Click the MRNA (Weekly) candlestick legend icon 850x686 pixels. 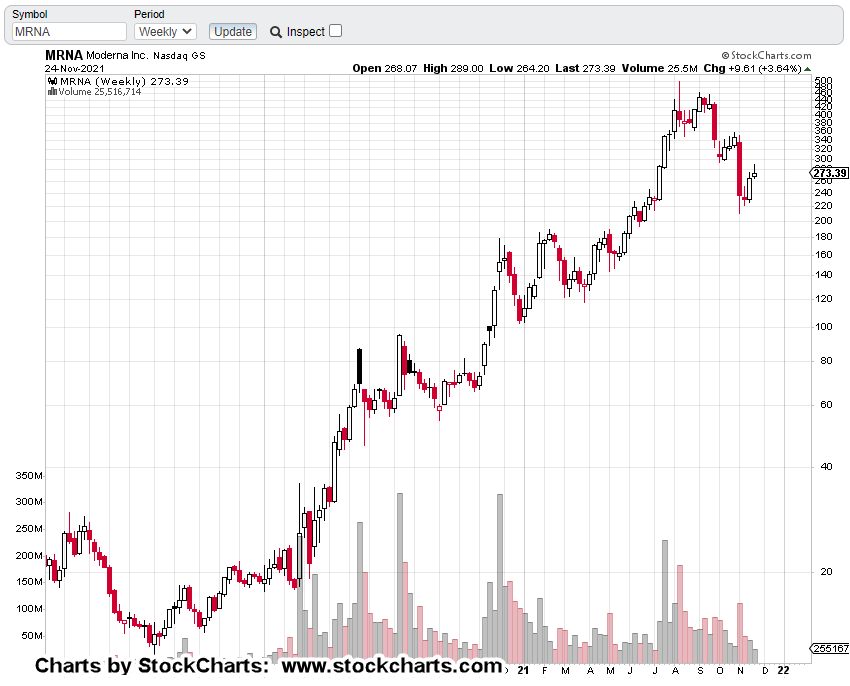pos(52,81)
